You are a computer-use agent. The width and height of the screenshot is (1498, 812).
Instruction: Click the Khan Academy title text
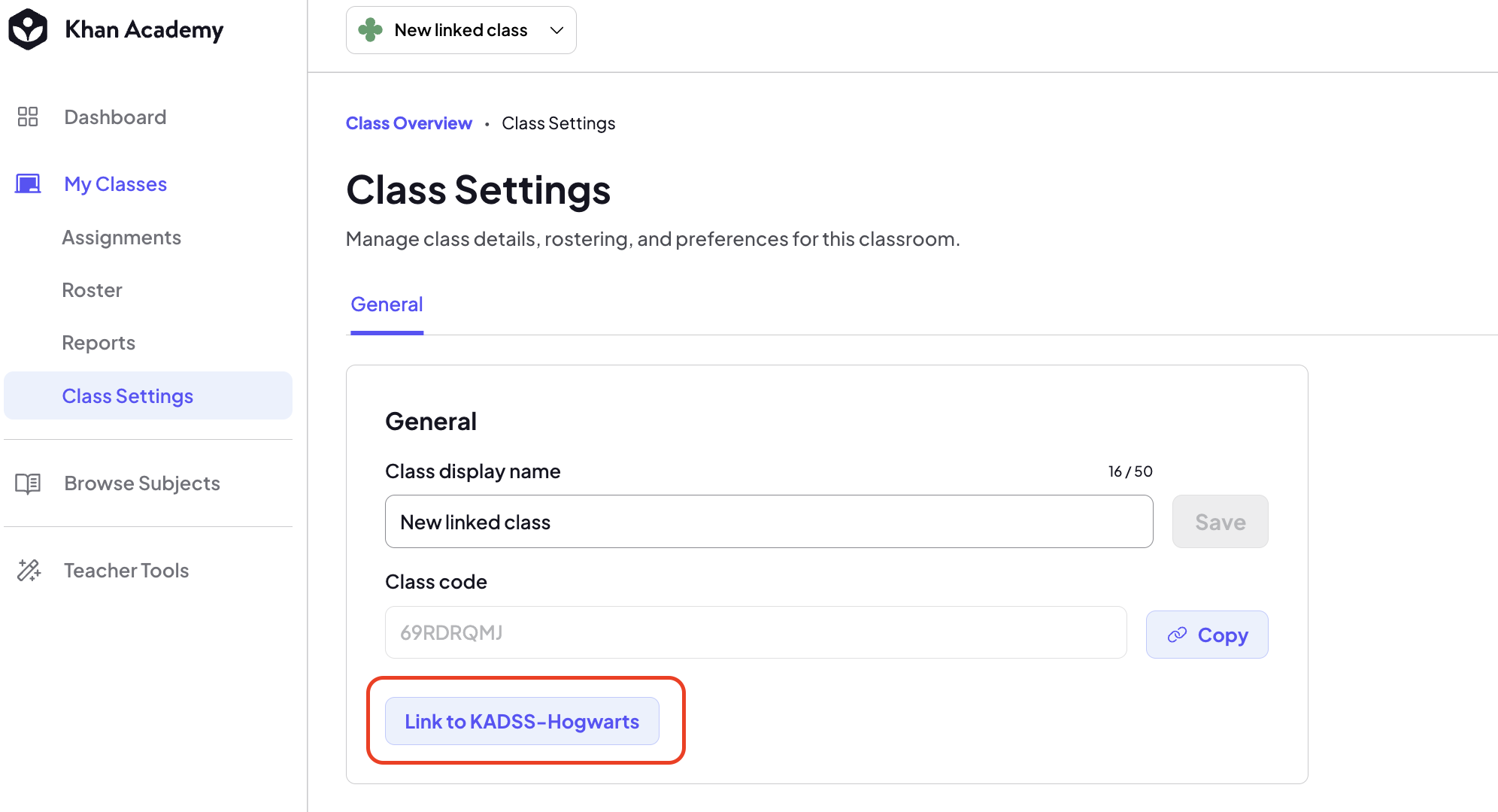[144, 29]
